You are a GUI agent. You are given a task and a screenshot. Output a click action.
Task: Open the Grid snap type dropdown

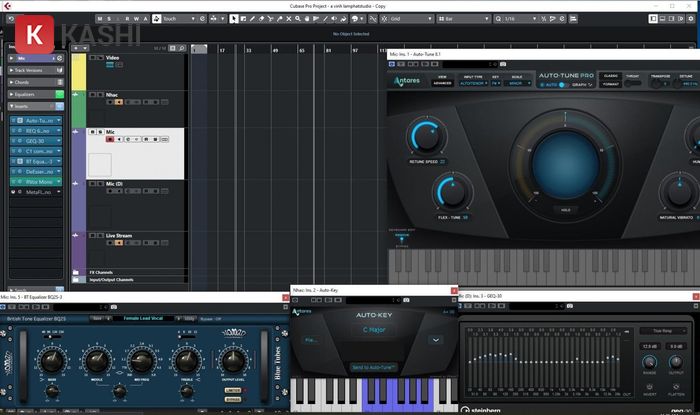point(411,19)
